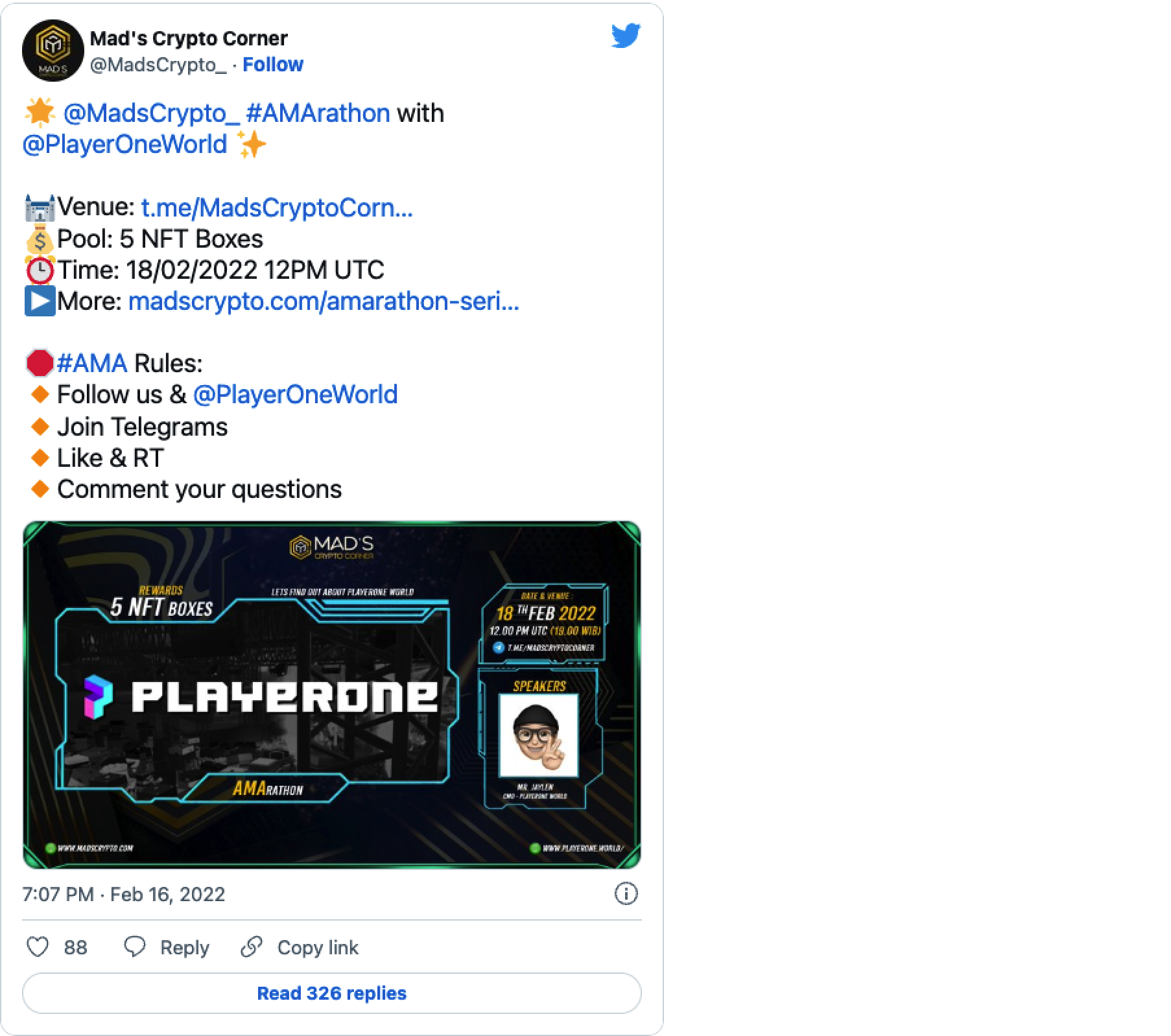Click the reply speech bubble icon
The width and height of the screenshot is (1171, 1036).
pos(135,947)
